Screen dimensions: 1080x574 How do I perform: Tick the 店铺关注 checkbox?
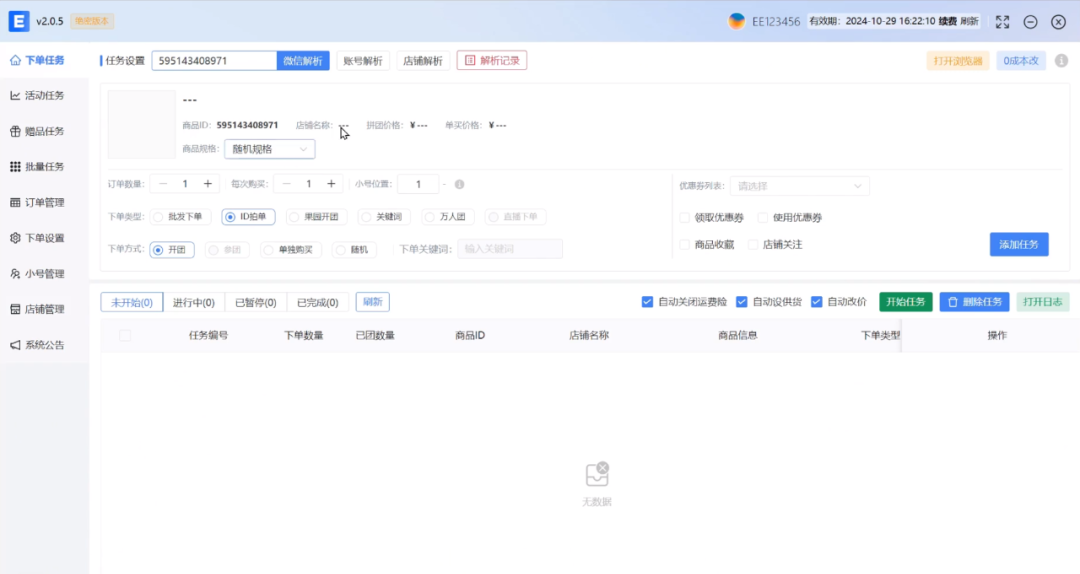pos(753,245)
